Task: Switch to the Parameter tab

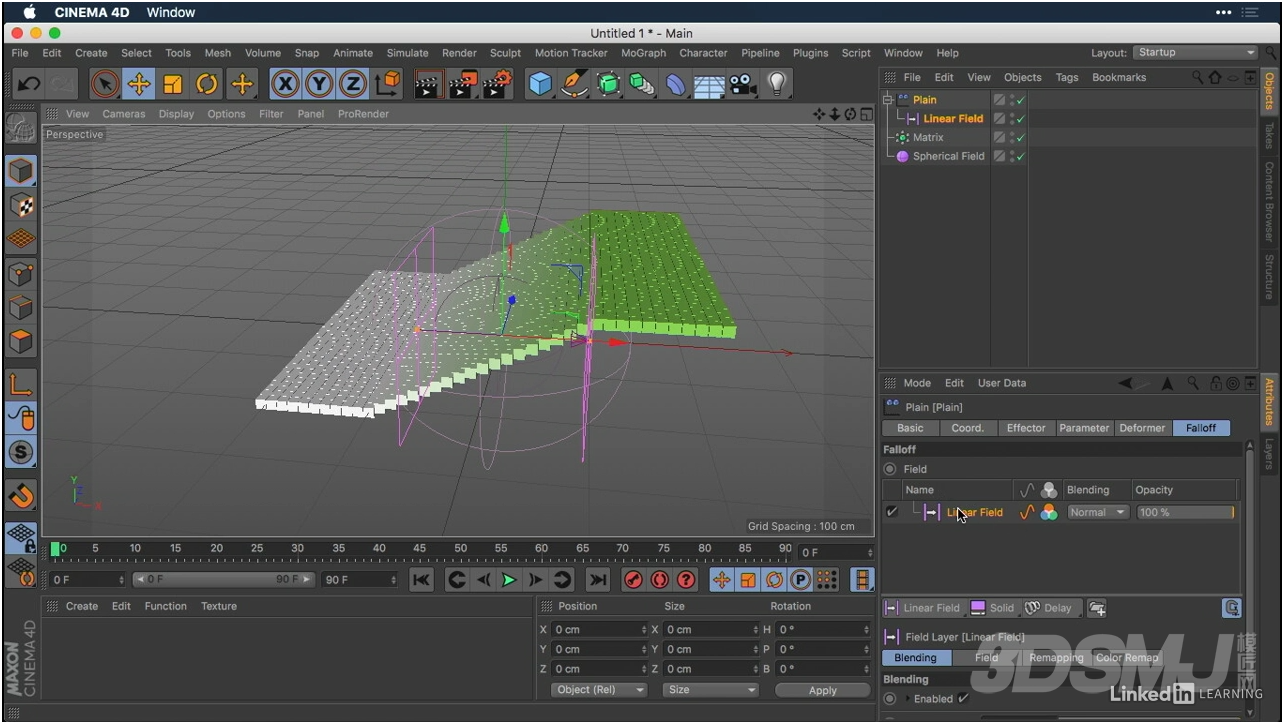Action: tap(1084, 428)
